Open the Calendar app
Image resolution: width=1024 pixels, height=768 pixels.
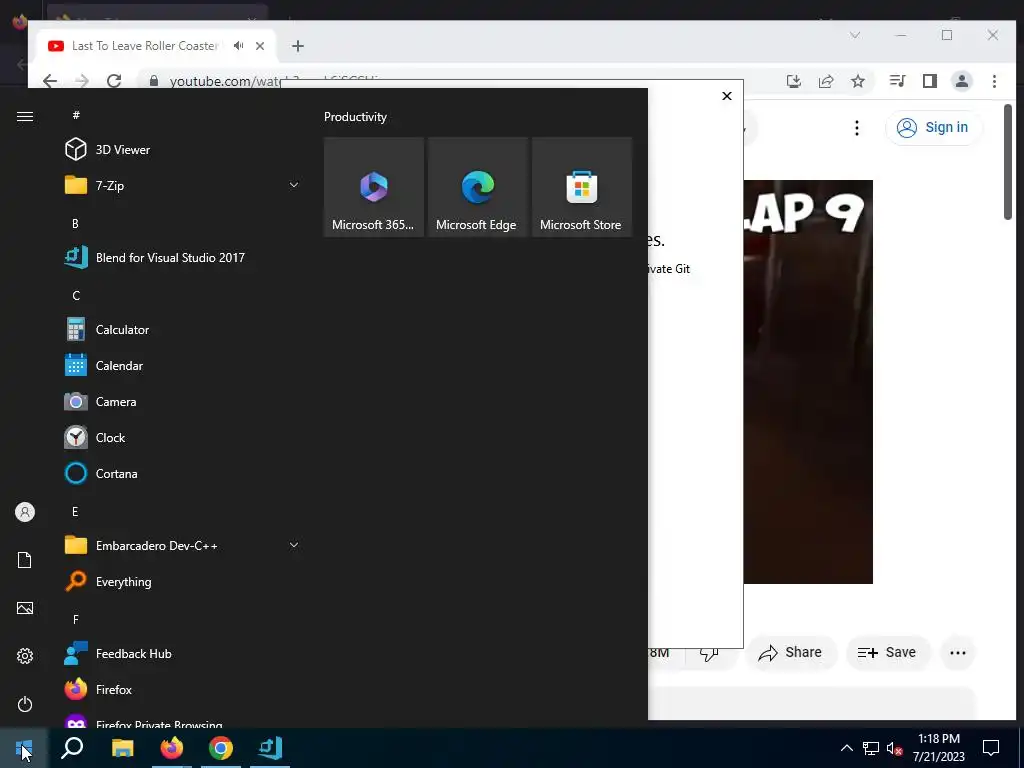[182, 366]
